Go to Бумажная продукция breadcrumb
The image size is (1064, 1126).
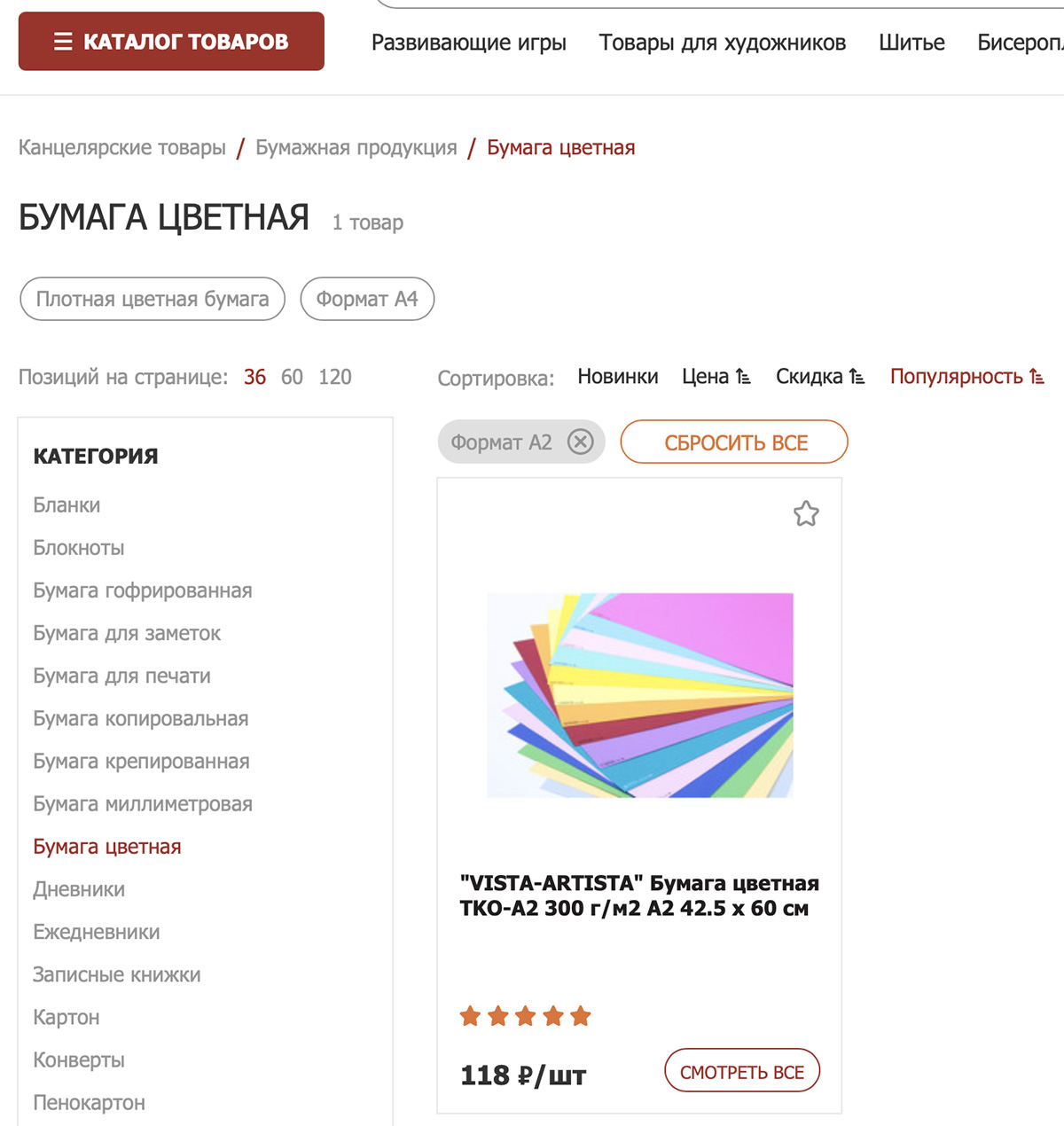[356, 147]
